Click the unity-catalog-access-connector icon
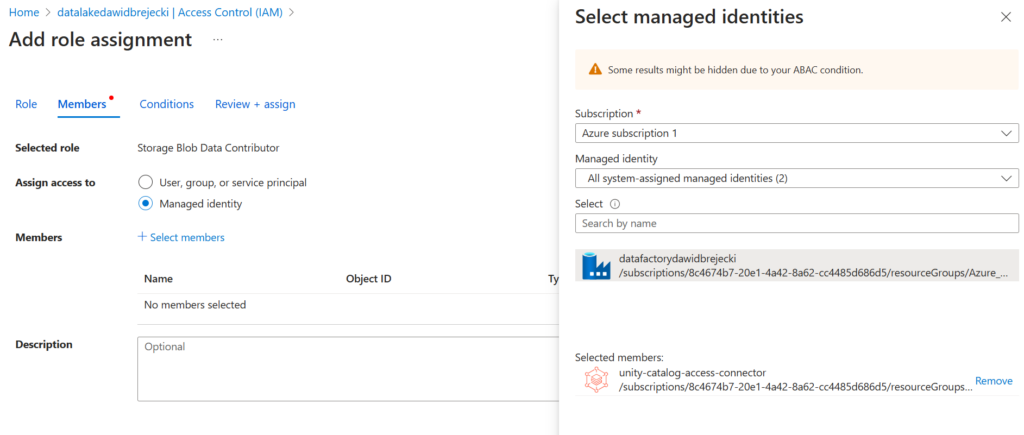This screenshot has height=435, width=1024. pyautogui.click(x=596, y=380)
